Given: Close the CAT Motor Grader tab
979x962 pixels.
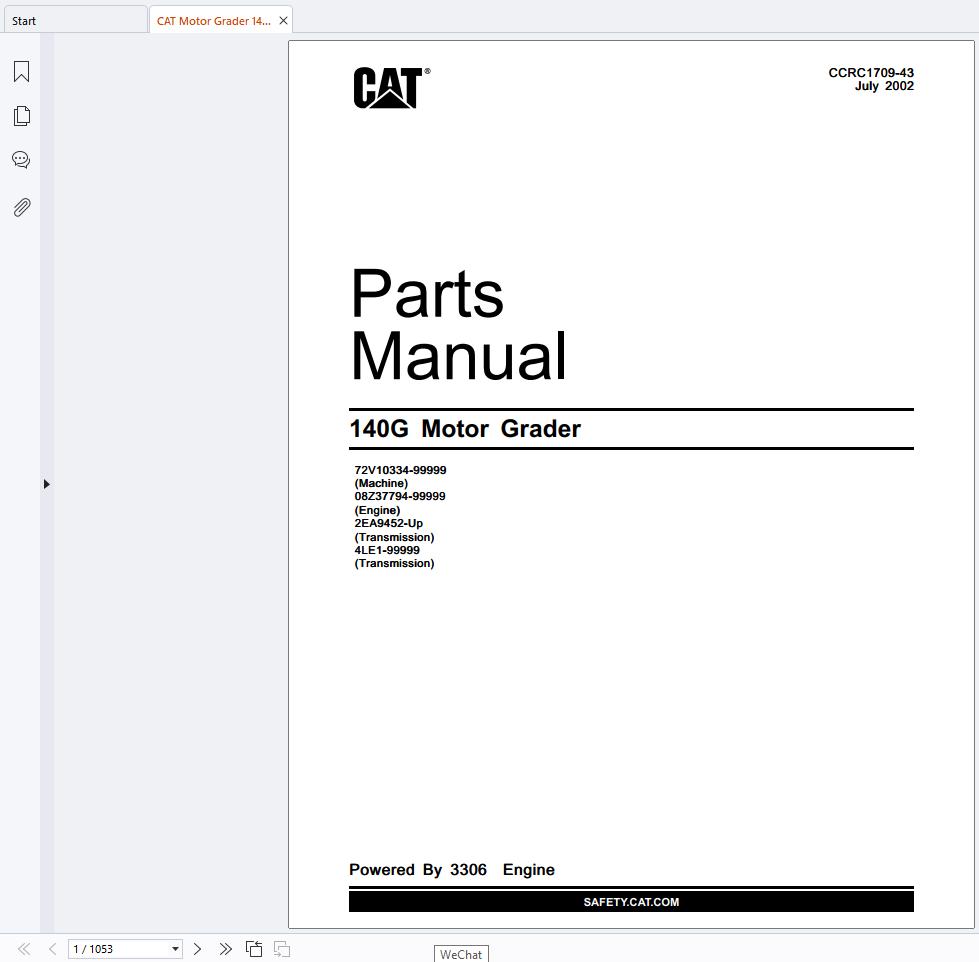Looking at the screenshot, I should point(283,21).
